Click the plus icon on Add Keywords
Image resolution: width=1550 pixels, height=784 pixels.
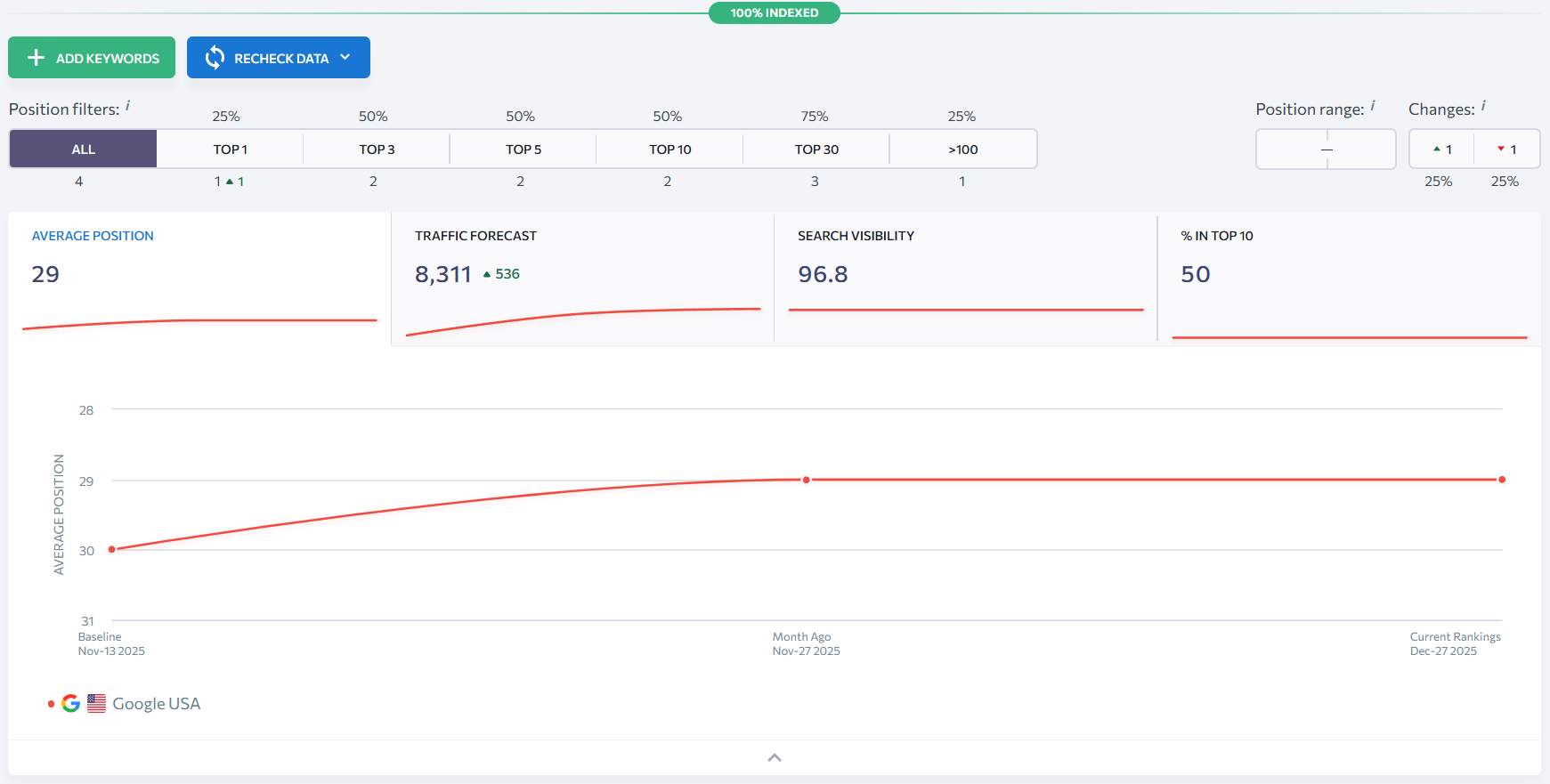click(37, 58)
